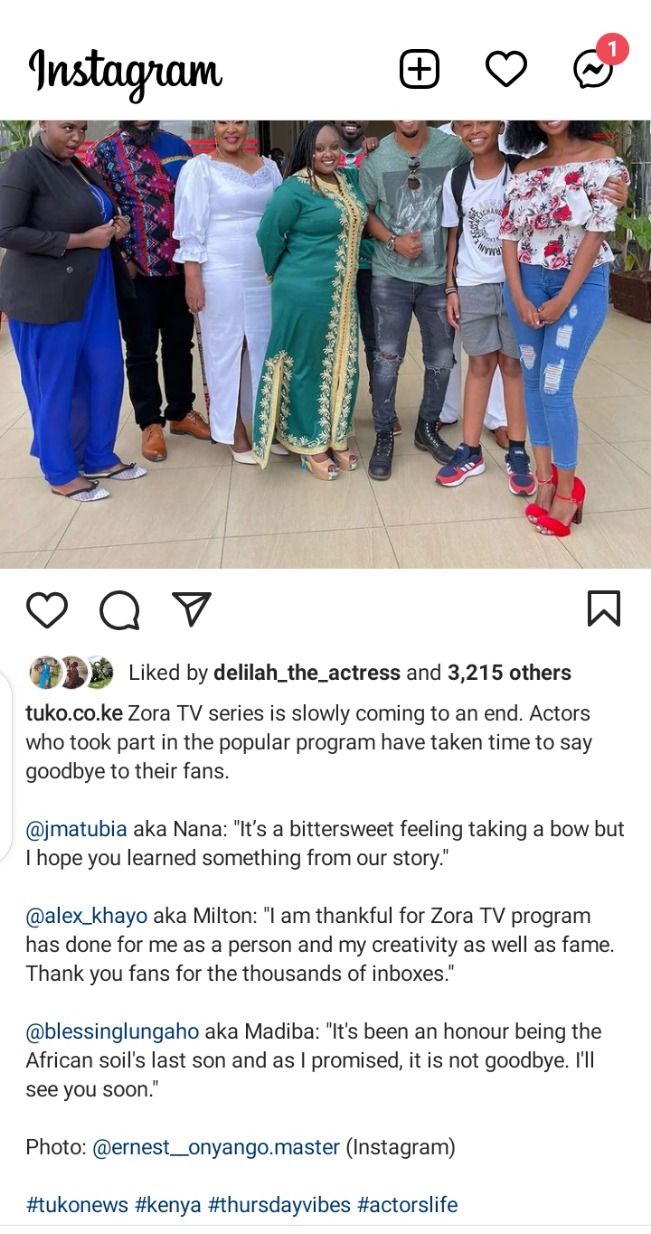Share post with paper plane icon

192,608
